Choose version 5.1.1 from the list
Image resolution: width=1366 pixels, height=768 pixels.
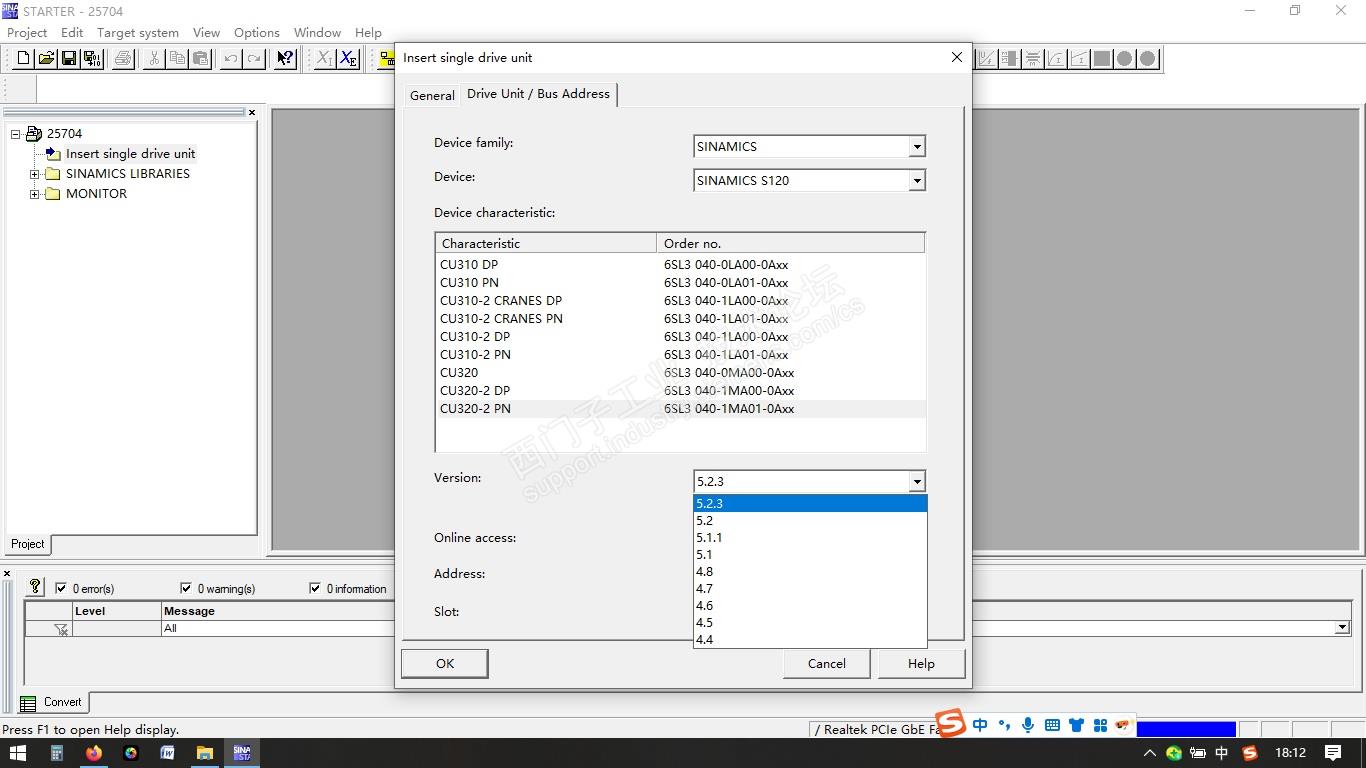click(x=810, y=538)
